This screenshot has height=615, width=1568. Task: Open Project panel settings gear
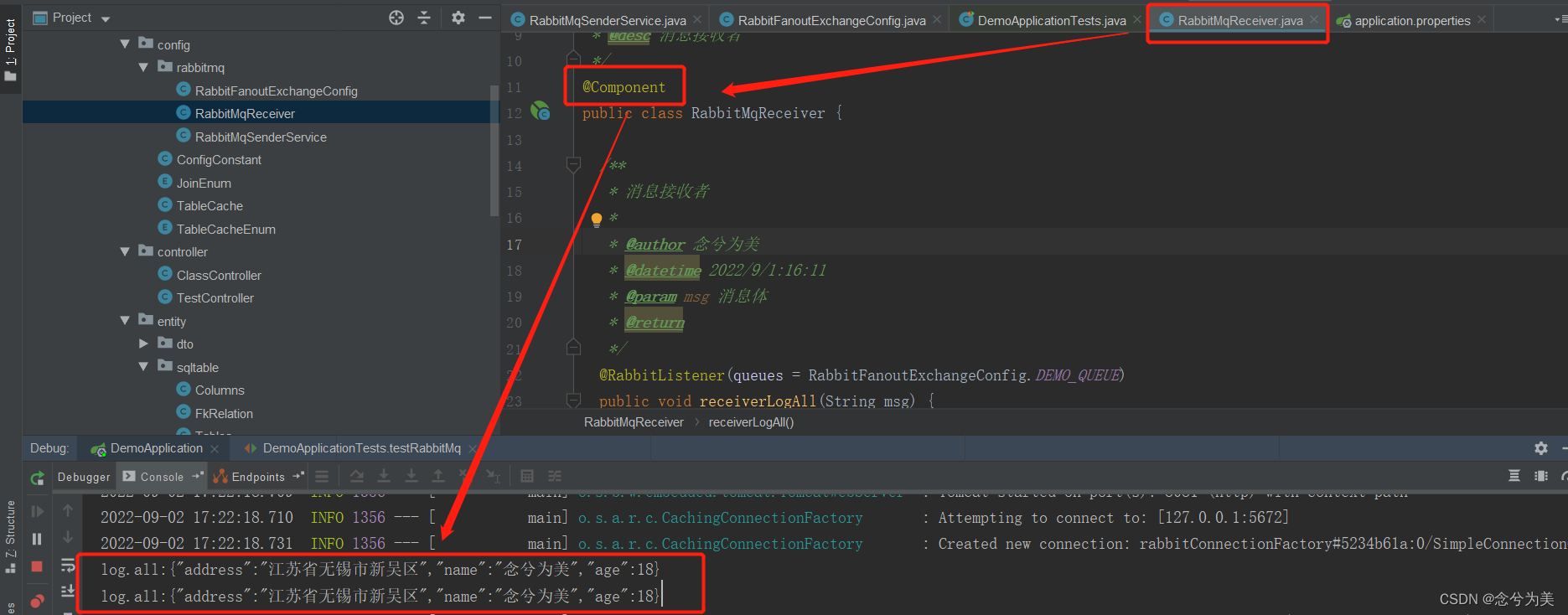pyautogui.click(x=458, y=18)
